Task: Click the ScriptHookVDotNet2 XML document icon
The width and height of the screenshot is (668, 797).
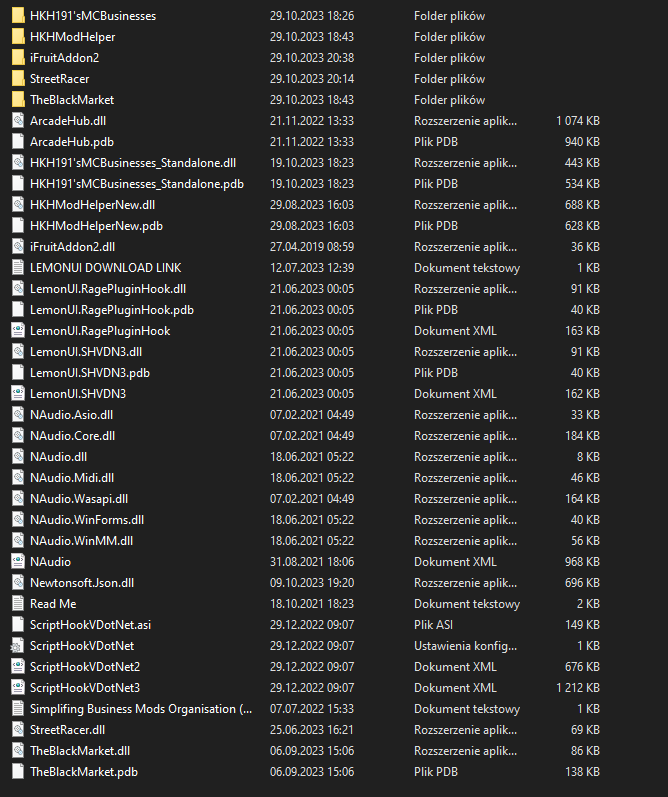Action: coord(18,667)
